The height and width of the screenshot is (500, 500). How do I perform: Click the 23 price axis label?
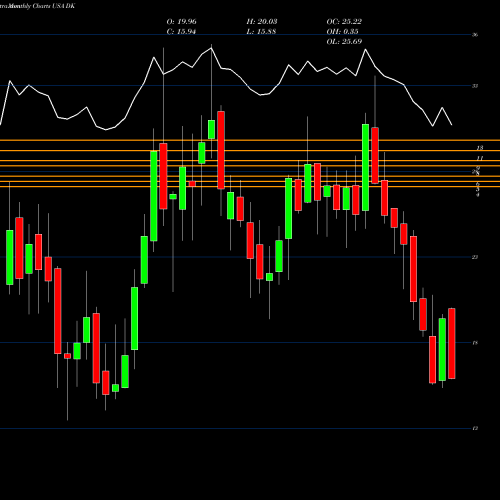tap(475, 257)
